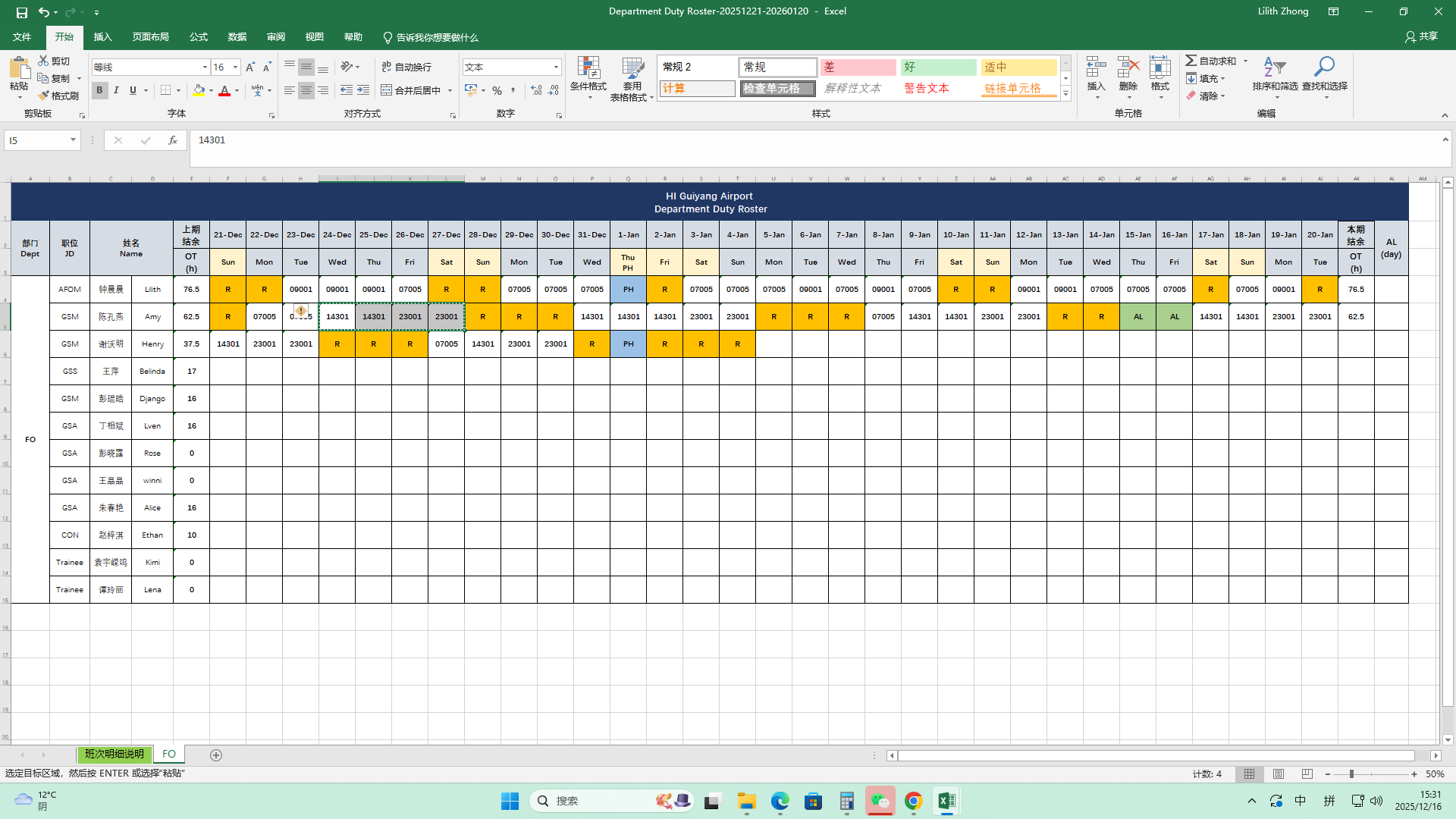Click the Insert Function fx icon
The width and height of the screenshot is (1456, 819).
pyautogui.click(x=173, y=140)
